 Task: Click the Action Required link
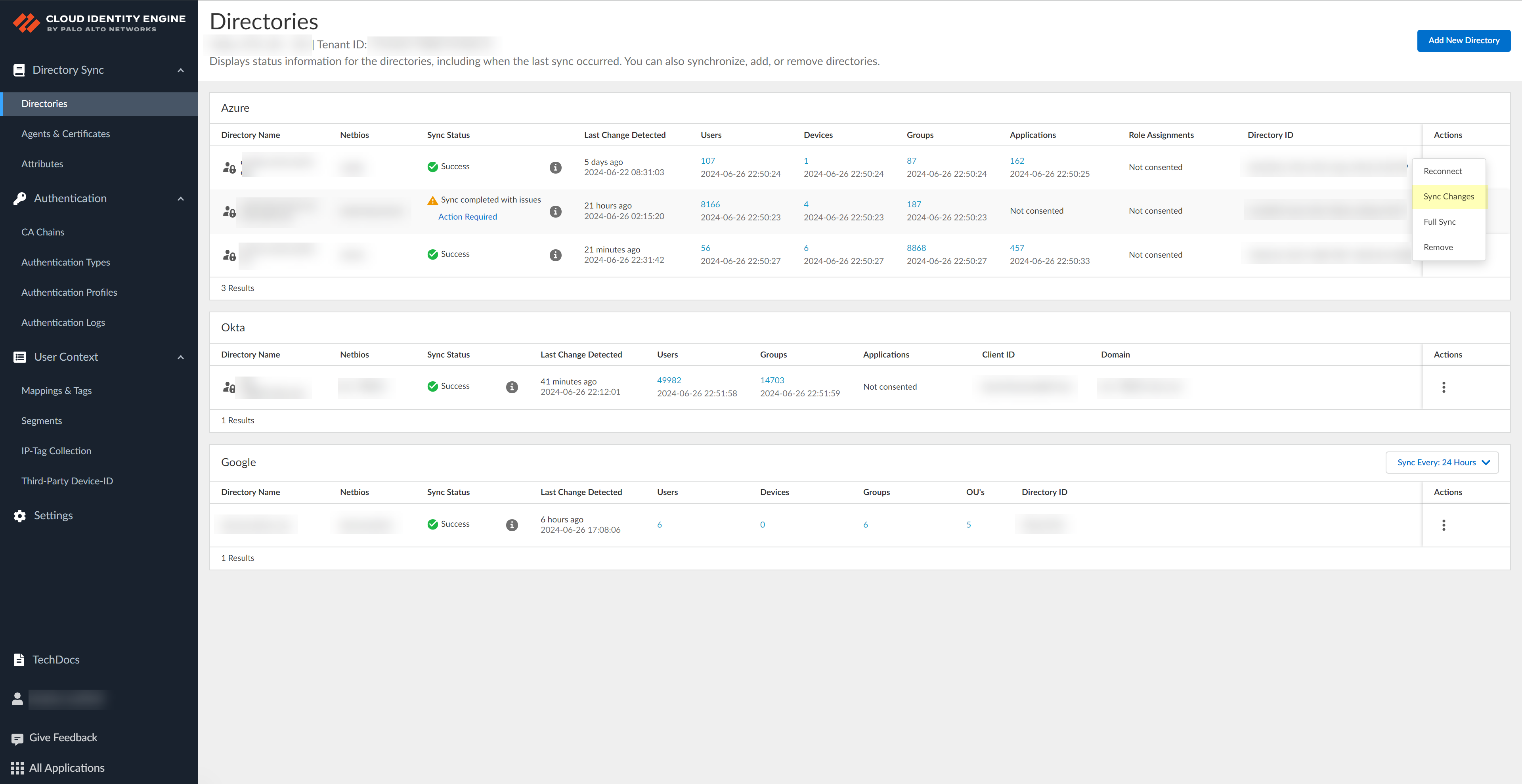(467, 217)
